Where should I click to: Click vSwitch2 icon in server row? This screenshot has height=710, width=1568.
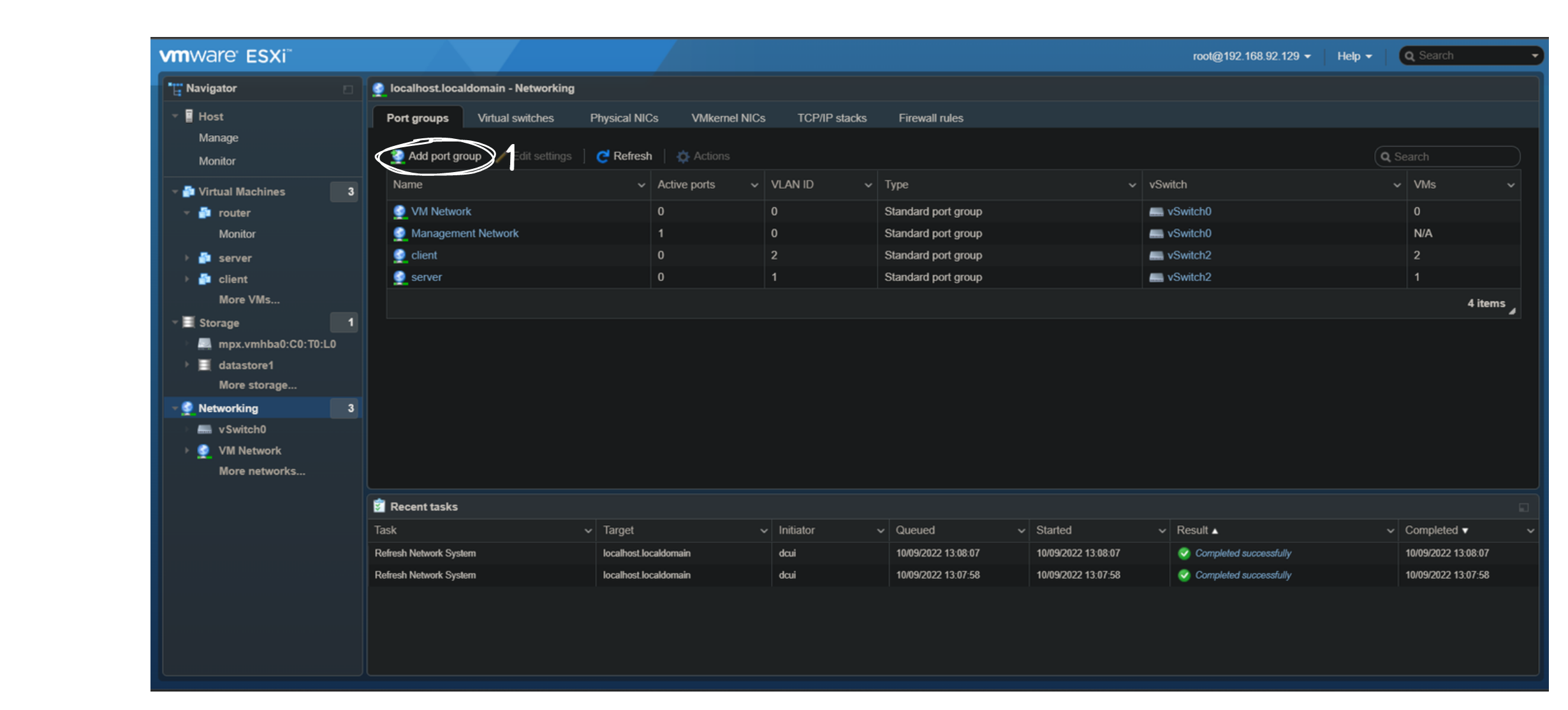click(1156, 277)
